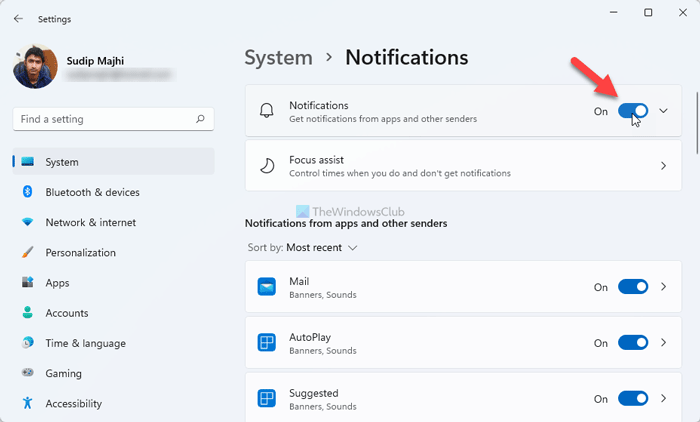This screenshot has height=422, width=700.
Task: Open Focus assist settings chevron
Action: pos(663,165)
